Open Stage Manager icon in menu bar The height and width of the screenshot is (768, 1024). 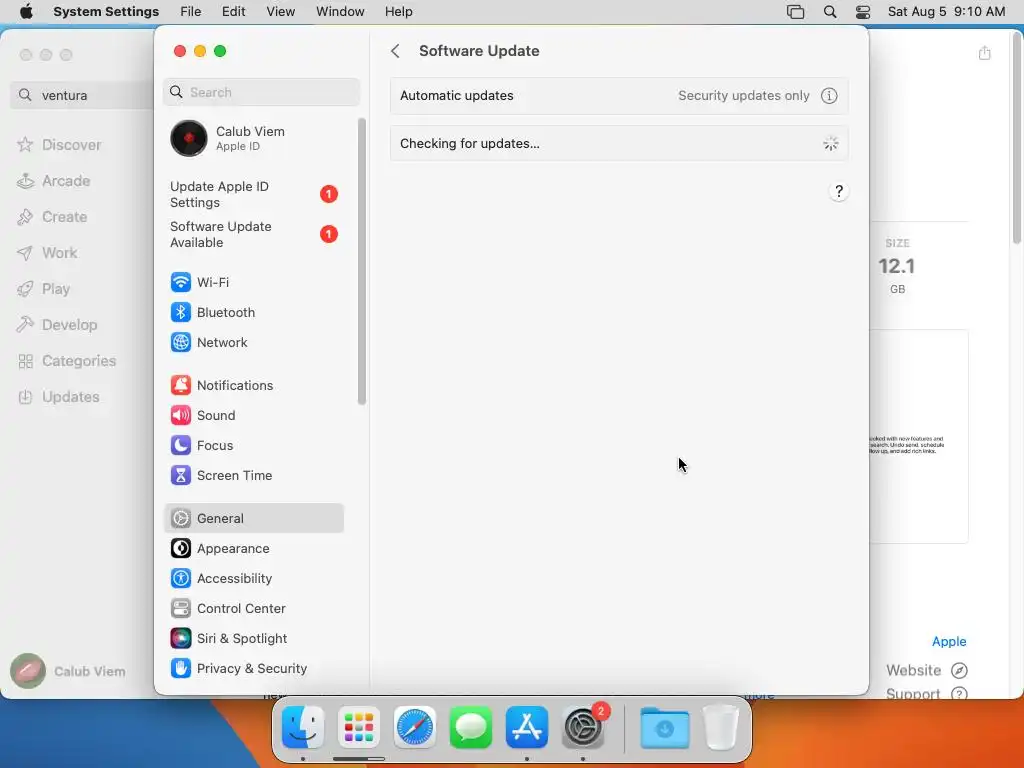795,12
